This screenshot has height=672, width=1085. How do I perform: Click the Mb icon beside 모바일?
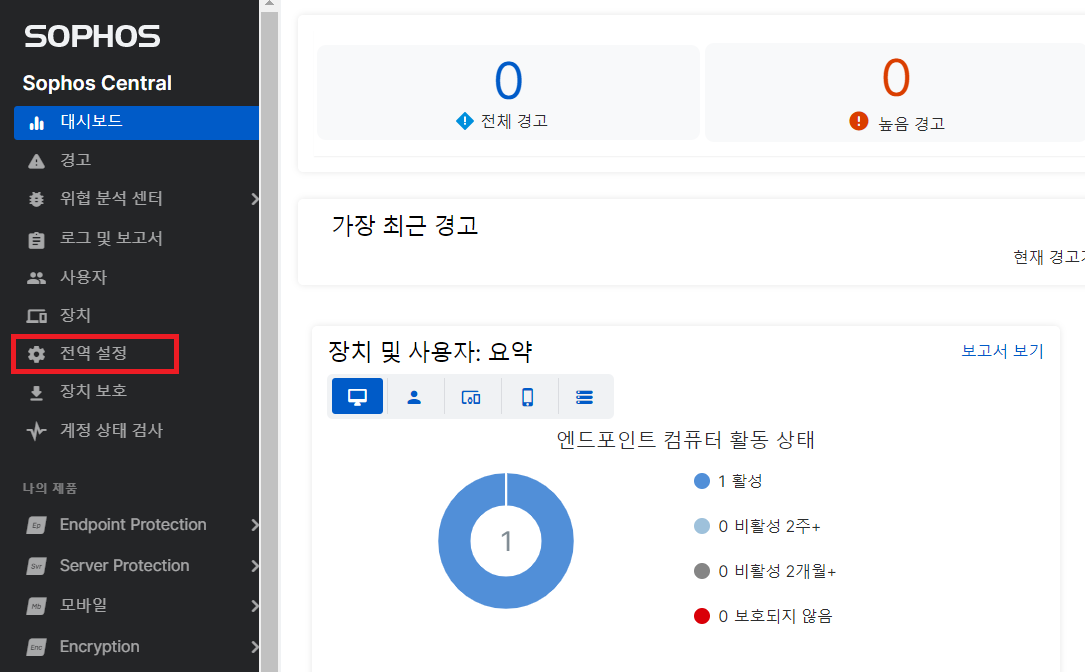[x=37, y=606]
